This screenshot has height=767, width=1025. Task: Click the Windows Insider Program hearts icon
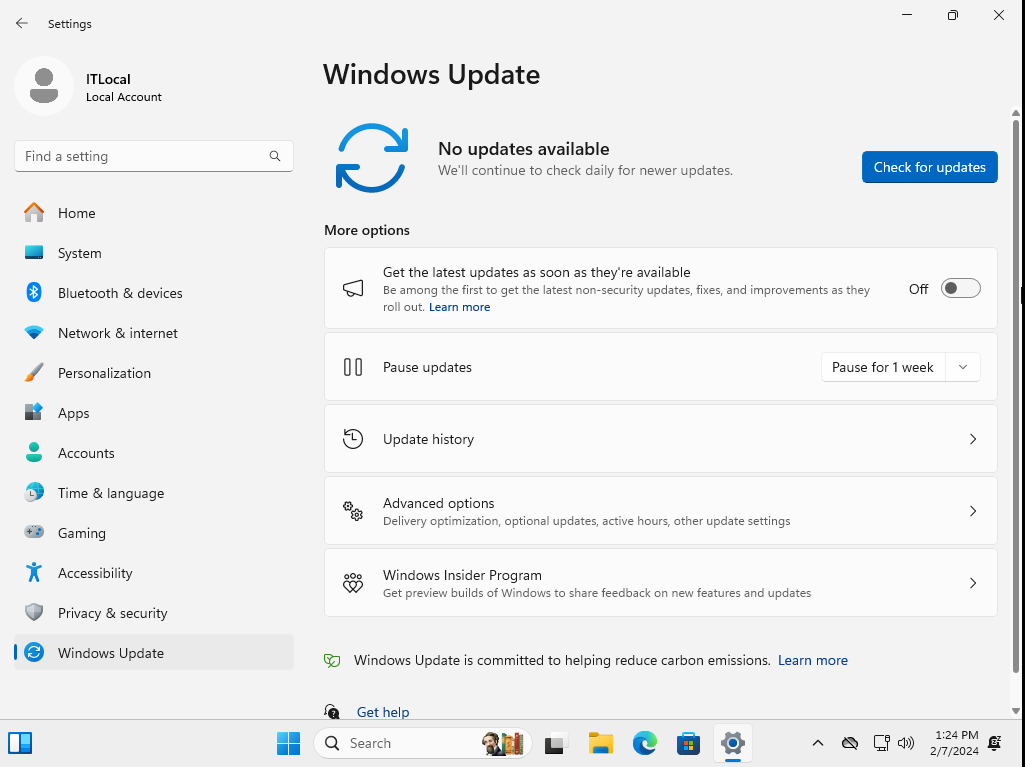tap(353, 583)
